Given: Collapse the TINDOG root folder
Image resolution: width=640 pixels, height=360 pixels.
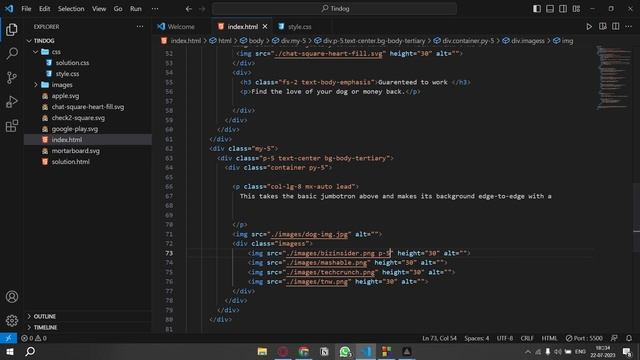Looking at the screenshot, I should tap(44, 41).
